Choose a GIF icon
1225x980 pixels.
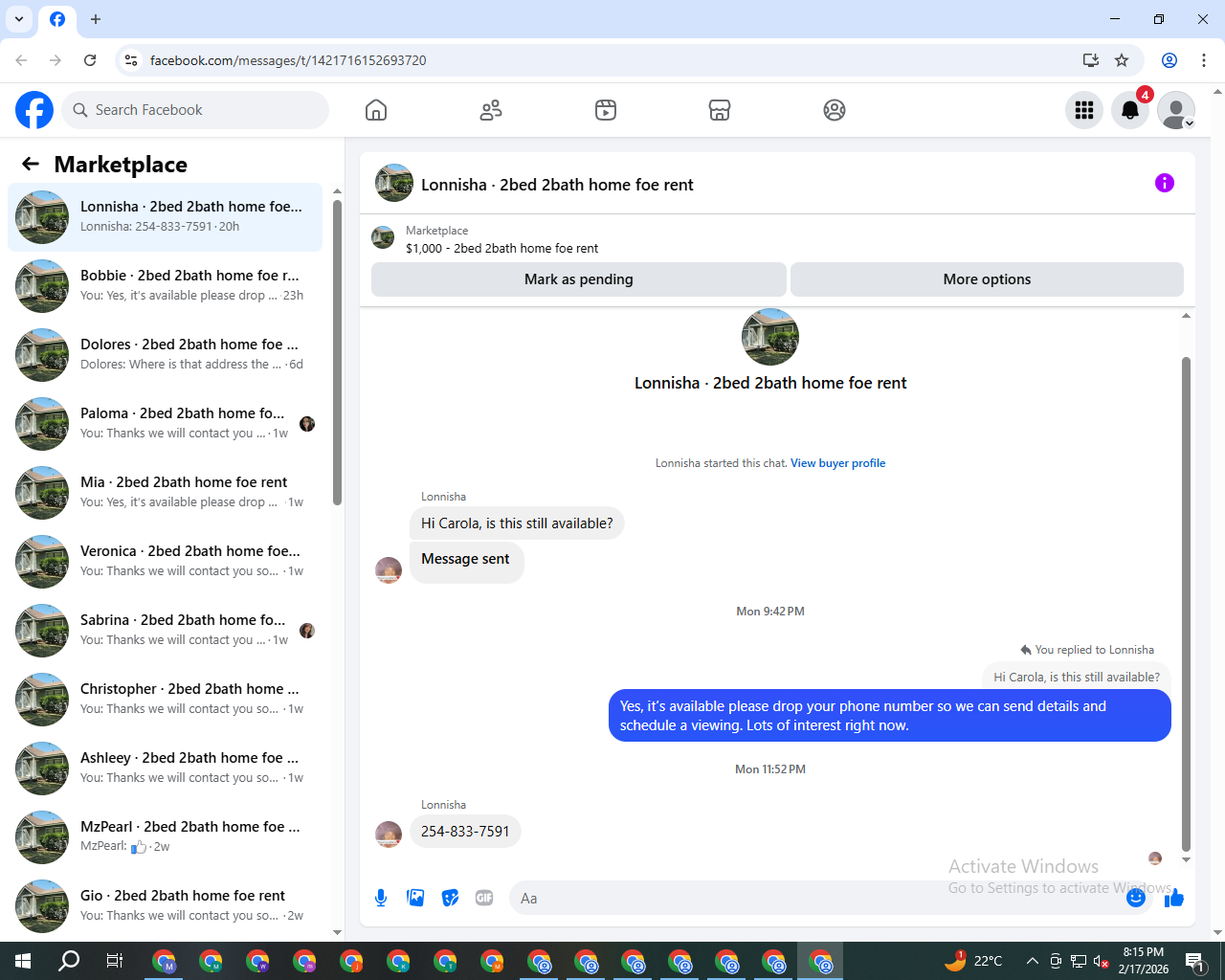(x=484, y=898)
